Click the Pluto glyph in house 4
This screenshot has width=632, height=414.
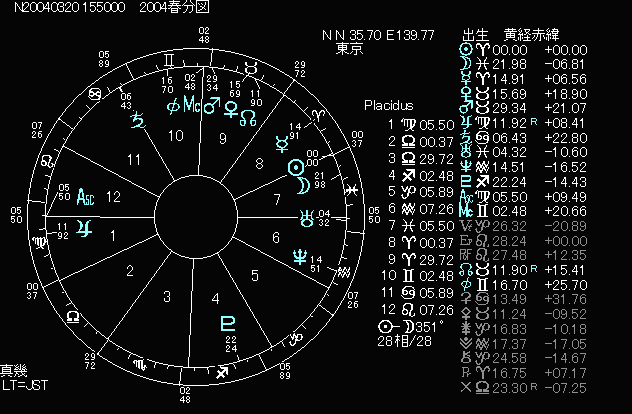pos(227,323)
